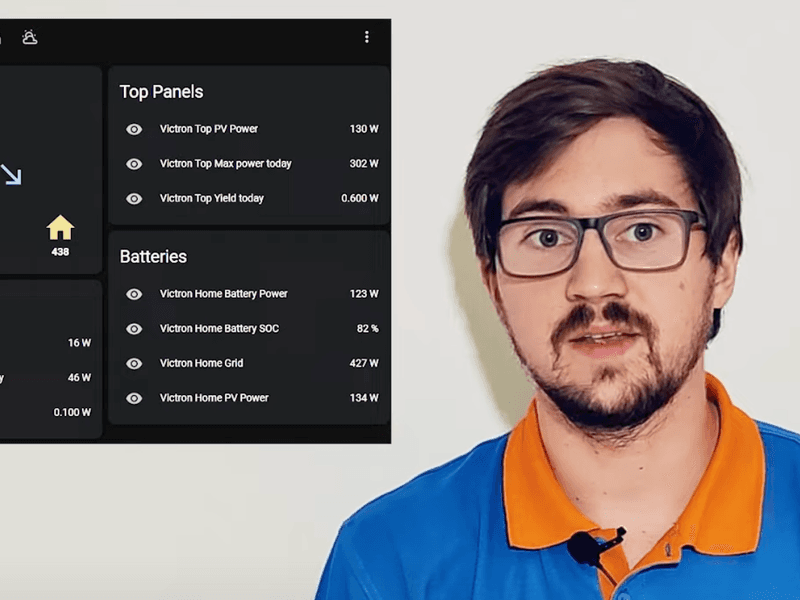Click eye icon for Victron Top Yield today

point(134,198)
